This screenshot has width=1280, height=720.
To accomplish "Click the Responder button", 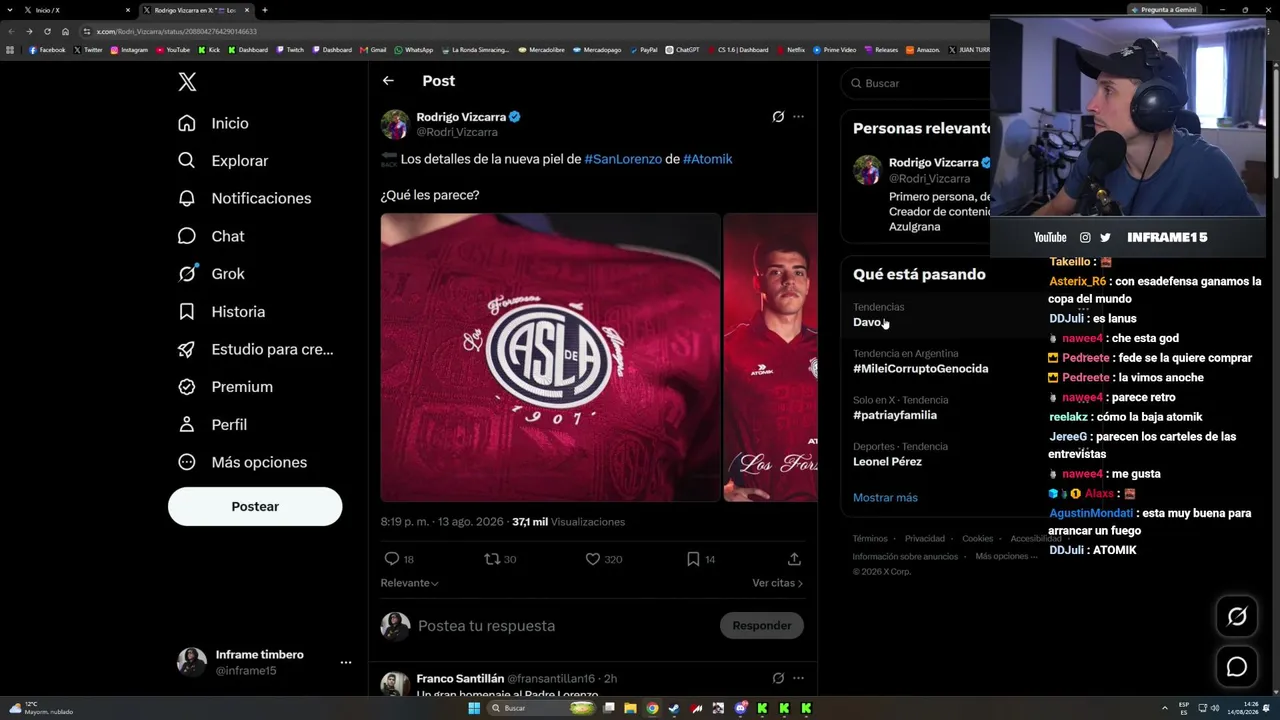I will [x=762, y=626].
